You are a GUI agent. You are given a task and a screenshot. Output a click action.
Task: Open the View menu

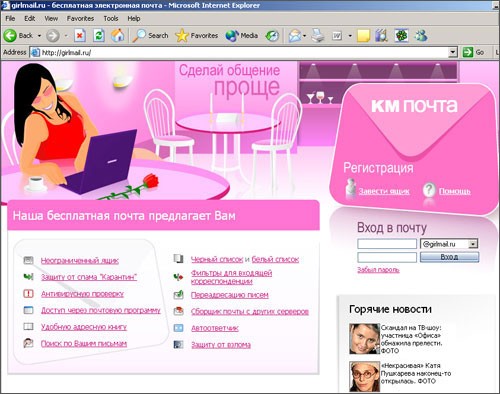click(51, 18)
